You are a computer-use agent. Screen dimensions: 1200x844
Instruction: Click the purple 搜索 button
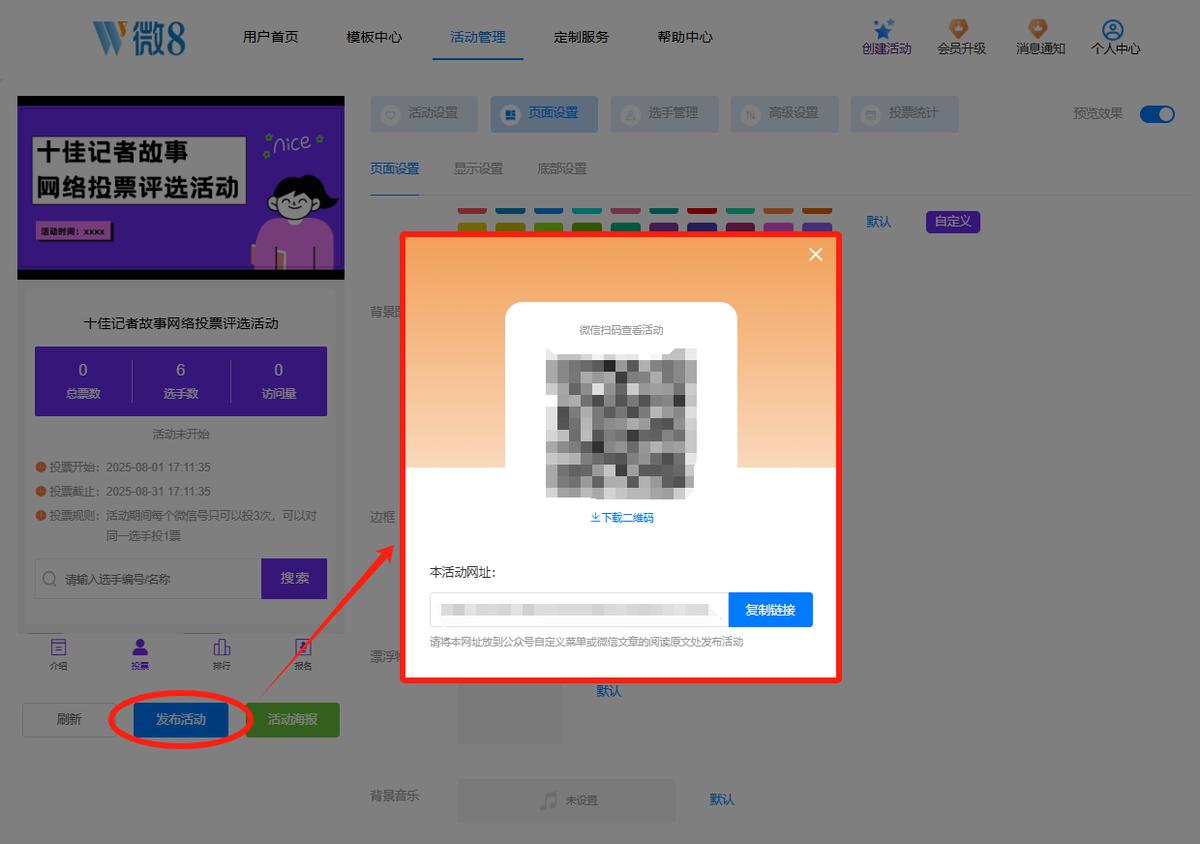click(294, 579)
